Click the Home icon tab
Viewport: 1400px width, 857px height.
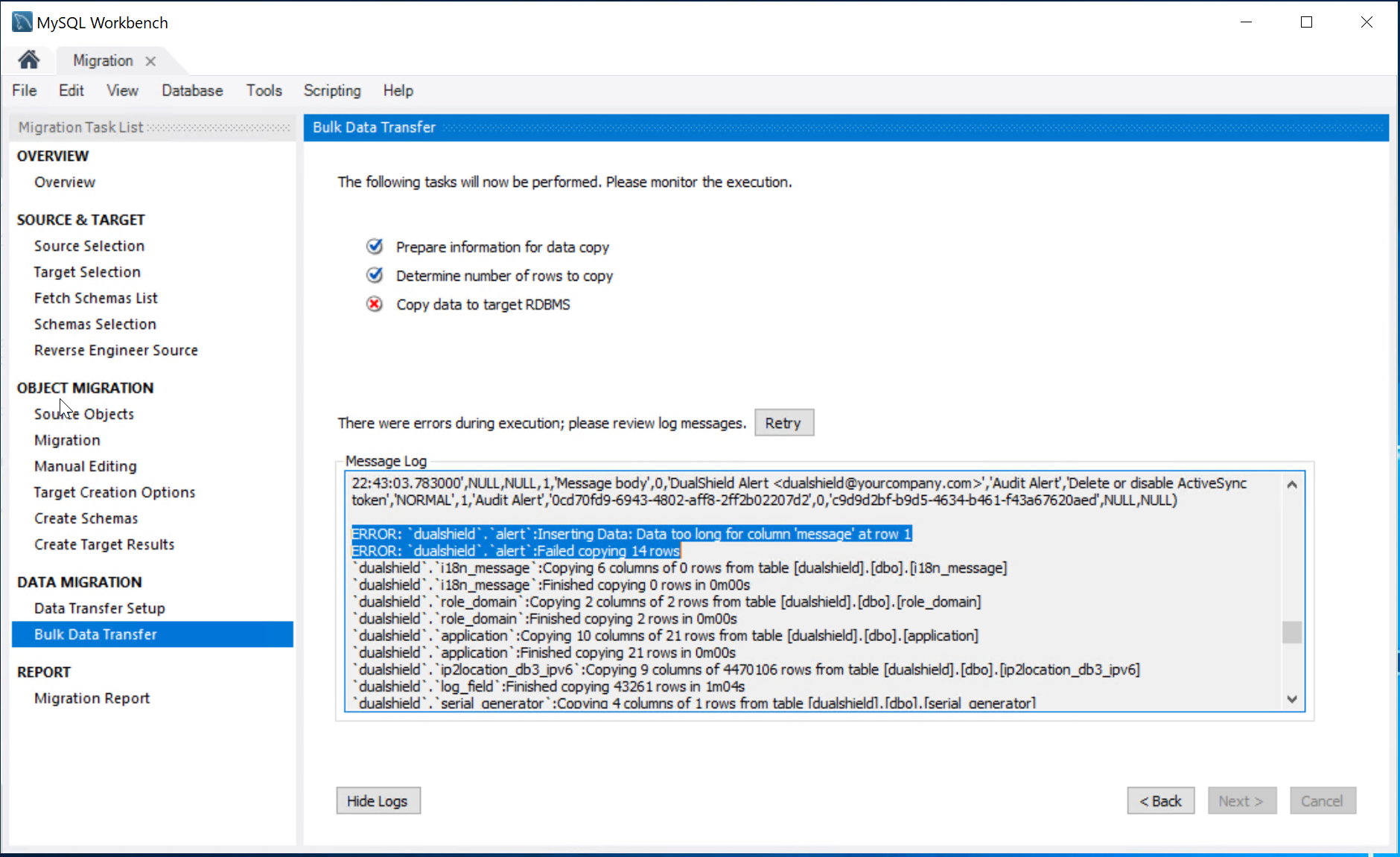29,60
